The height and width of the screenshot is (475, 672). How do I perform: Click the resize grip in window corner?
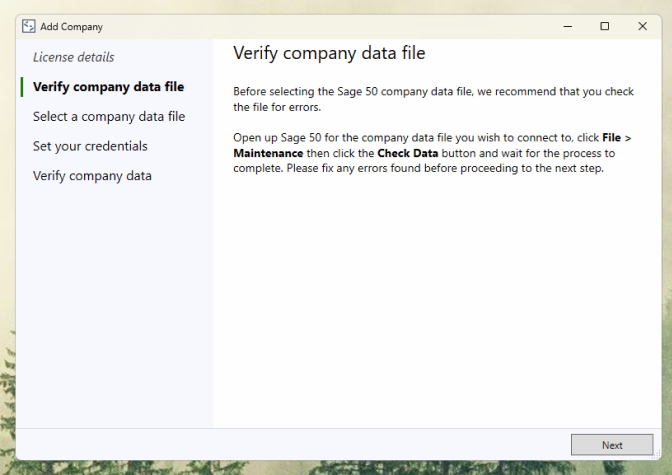tap(656, 455)
